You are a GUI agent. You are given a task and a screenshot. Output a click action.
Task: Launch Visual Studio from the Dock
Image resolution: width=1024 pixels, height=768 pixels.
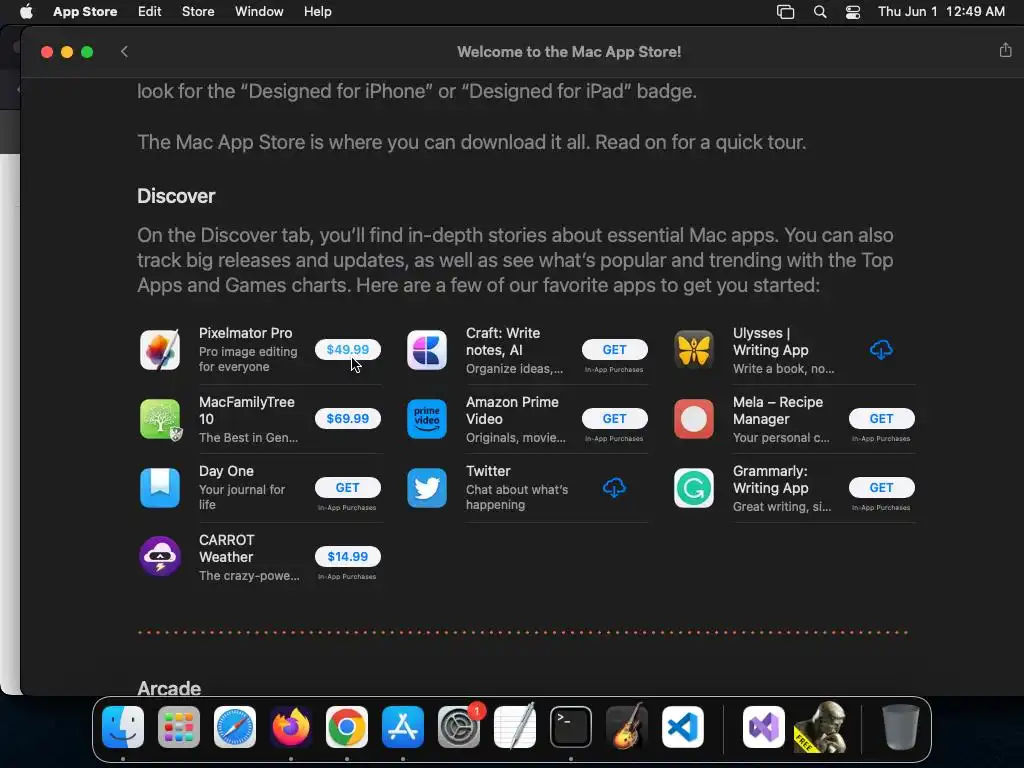tap(763, 727)
